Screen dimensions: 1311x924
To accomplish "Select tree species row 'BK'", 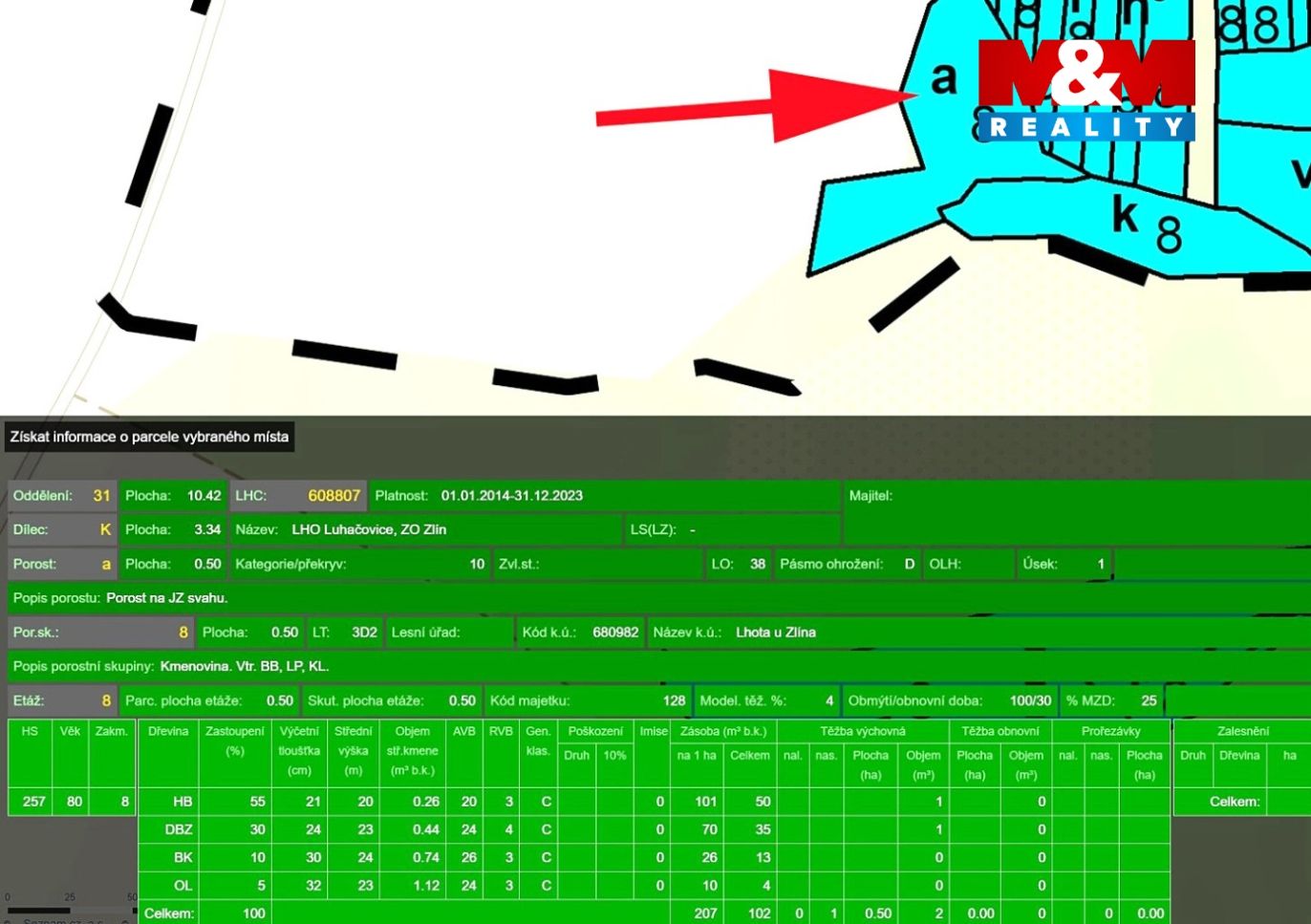I will click(655, 857).
